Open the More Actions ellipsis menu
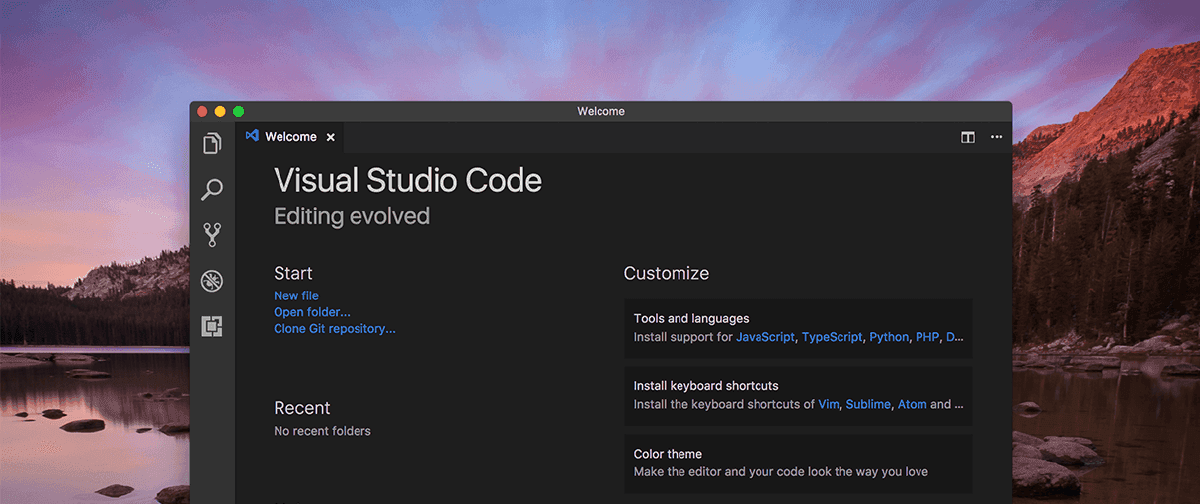This screenshot has width=1200, height=504. (x=996, y=137)
